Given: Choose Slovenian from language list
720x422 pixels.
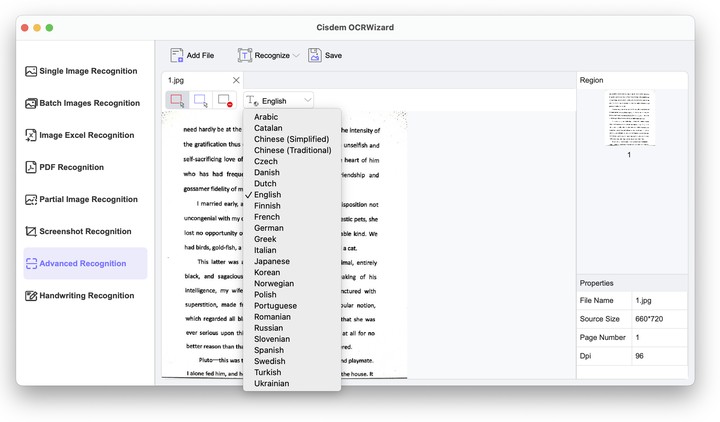Looking at the screenshot, I should 292,339.
